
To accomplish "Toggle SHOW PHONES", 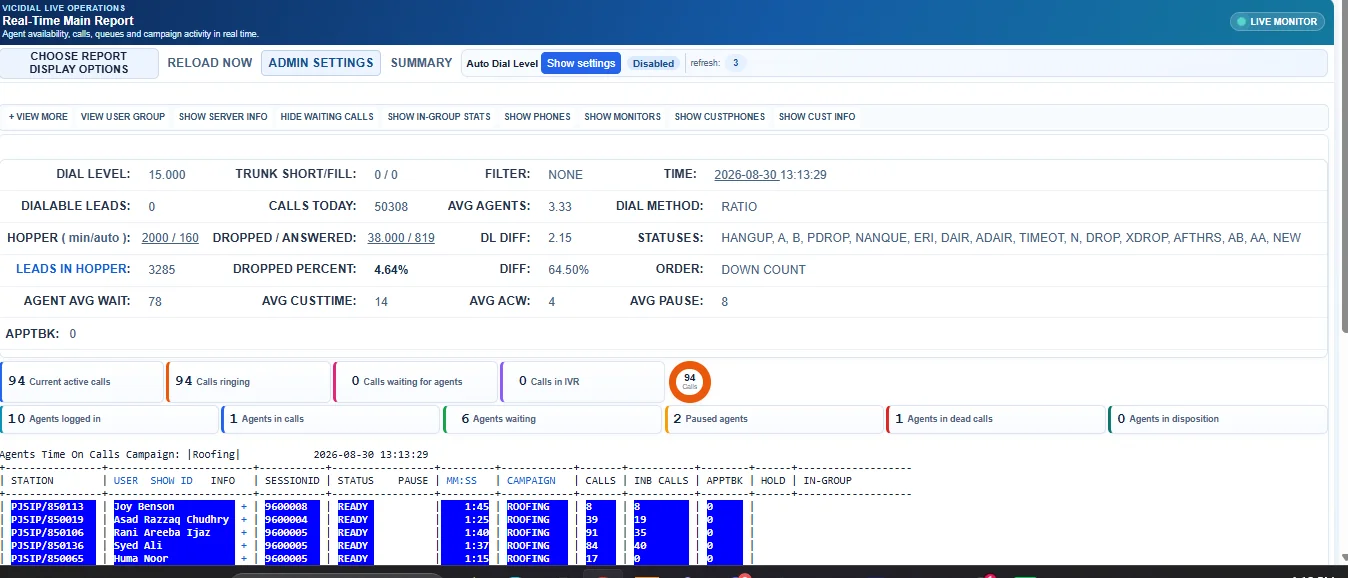I will tap(537, 117).
